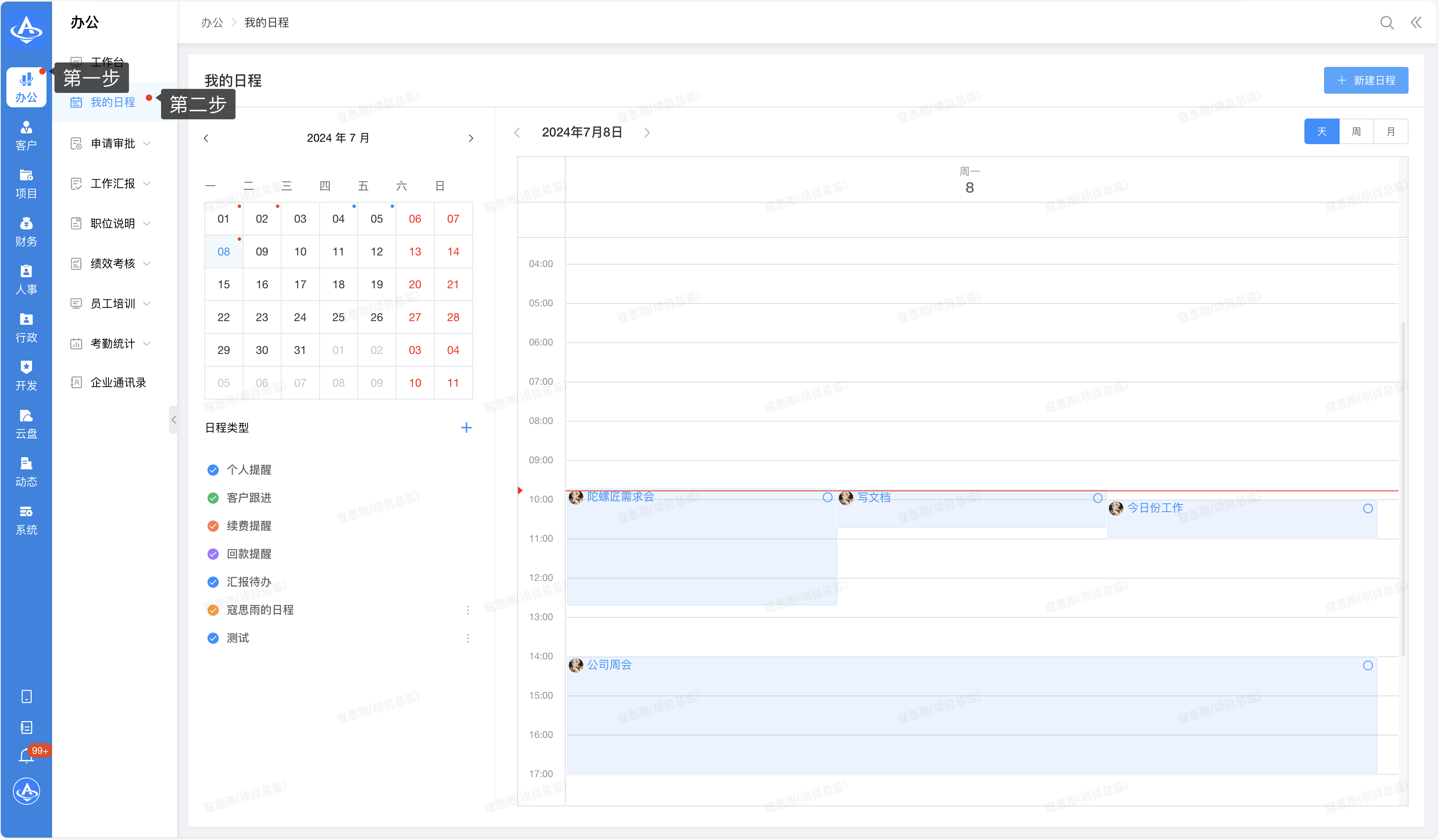The height and width of the screenshot is (840, 1439).
Task: Switch to the 月 view tab
Action: pyautogui.click(x=1391, y=132)
